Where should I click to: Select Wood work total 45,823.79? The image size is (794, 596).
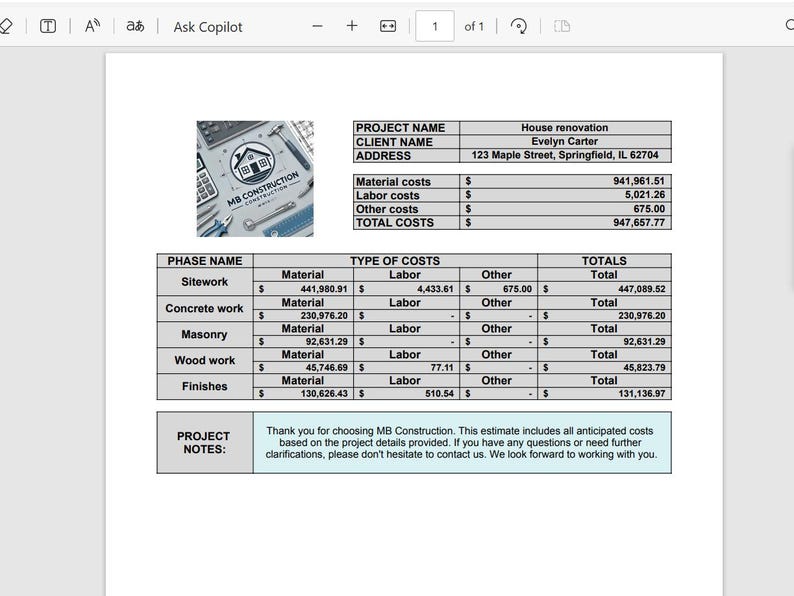click(x=644, y=368)
